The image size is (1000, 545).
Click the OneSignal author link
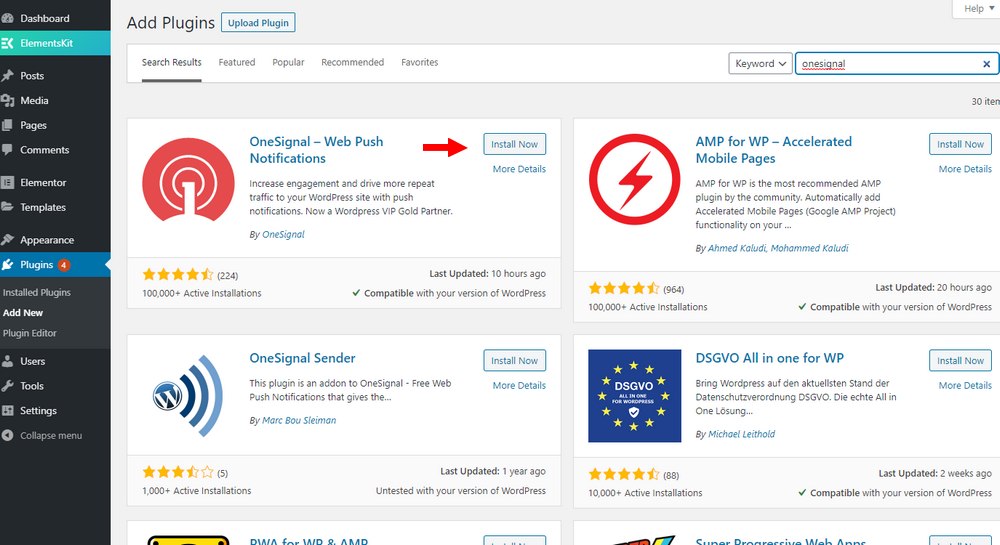click(283, 235)
